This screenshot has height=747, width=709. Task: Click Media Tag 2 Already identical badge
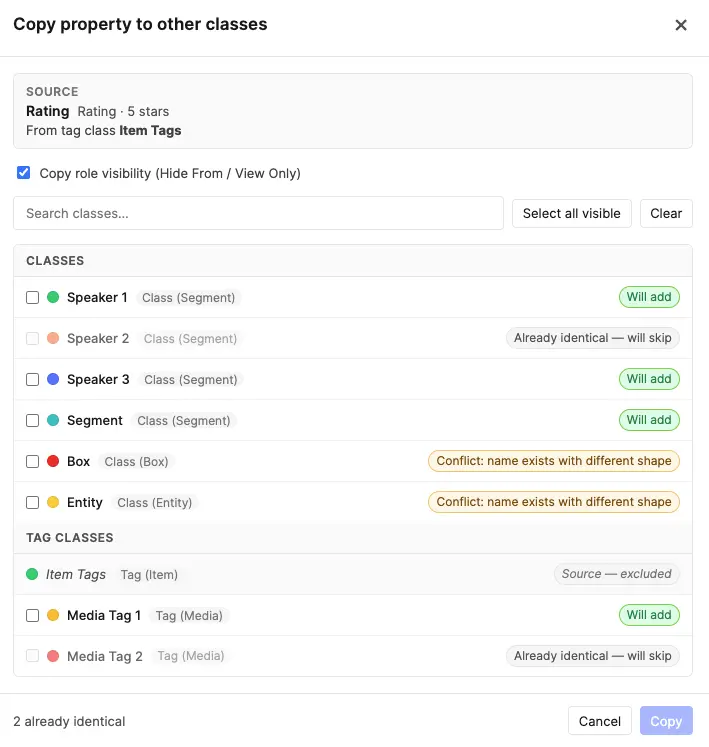(593, 656)
